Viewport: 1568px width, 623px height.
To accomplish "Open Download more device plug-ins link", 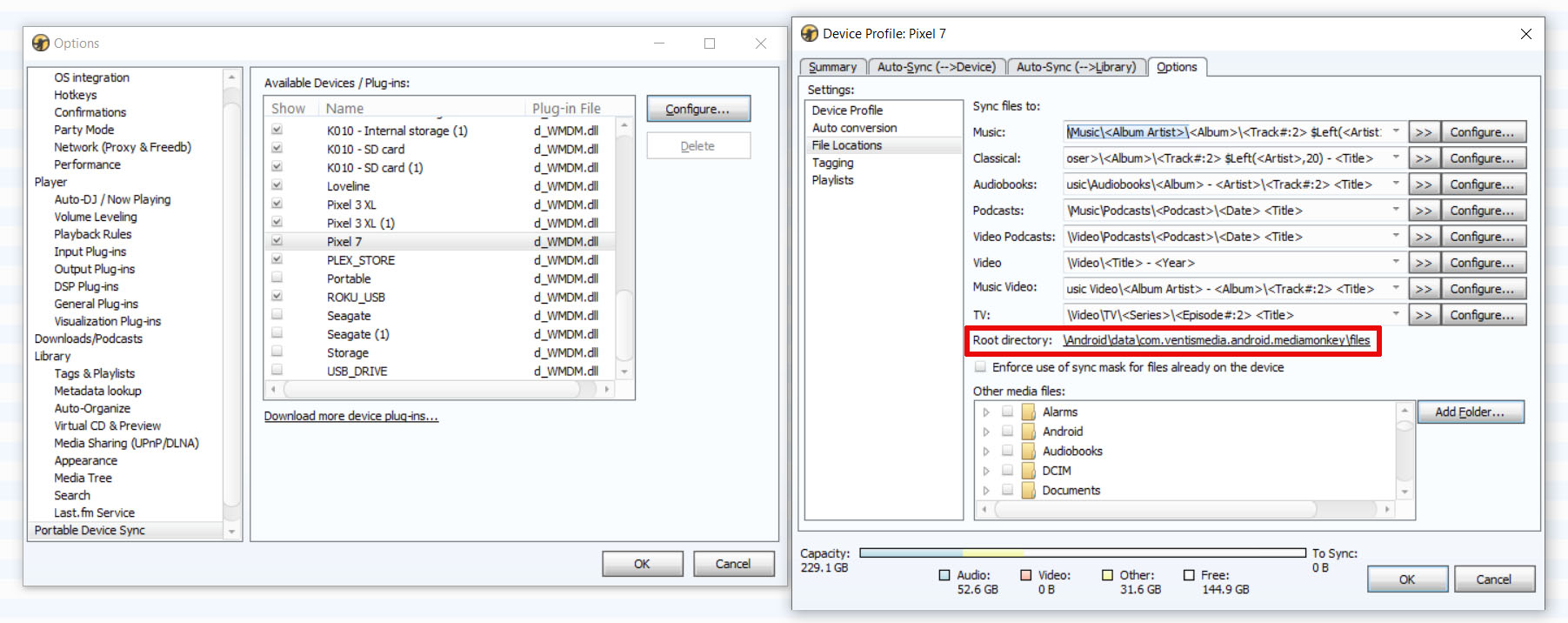I will pyautogui.click(x=351, y=416).
